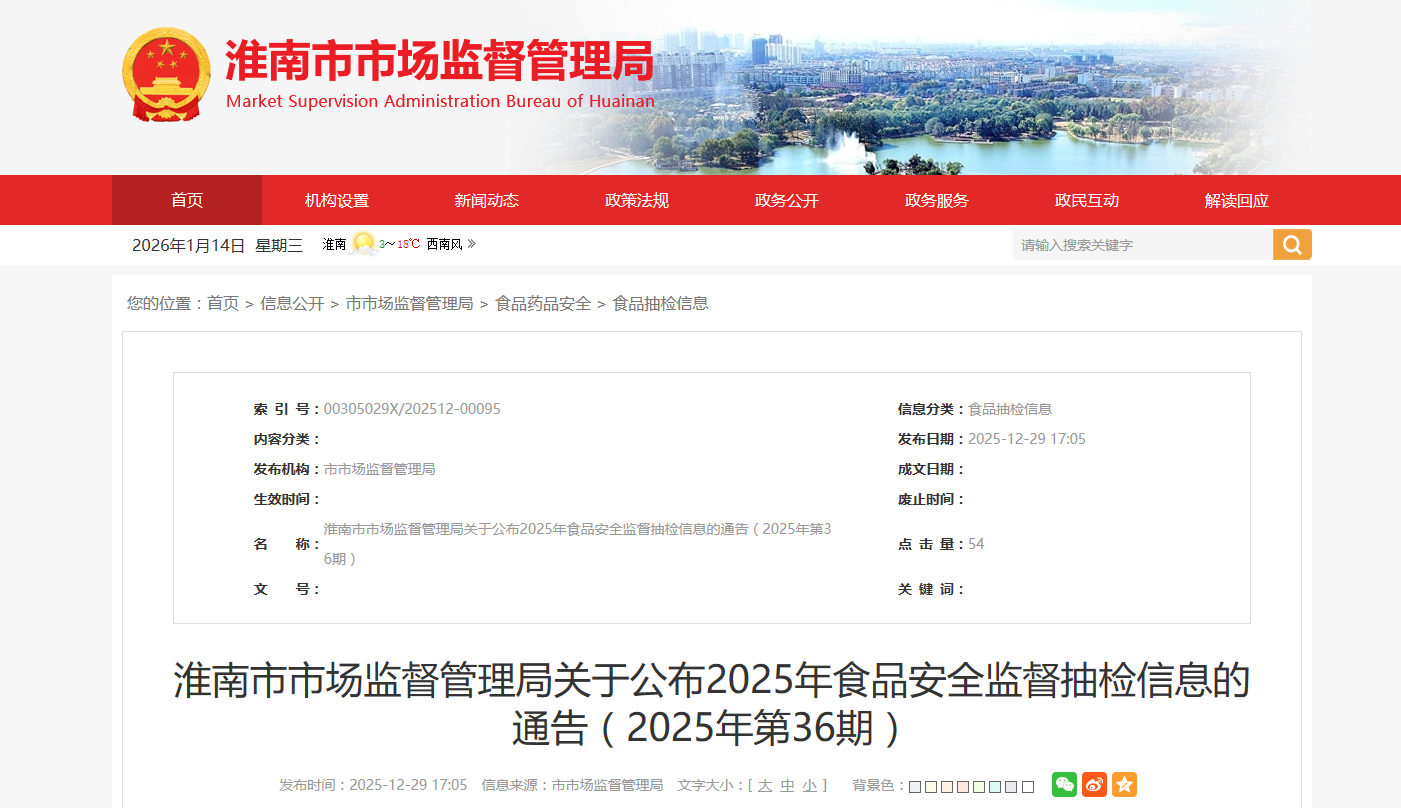This screenshot has width=1401, height=808.
Task: Select 大 to enlarge article text
Action: pyautogui.click(x=765, y=785)
